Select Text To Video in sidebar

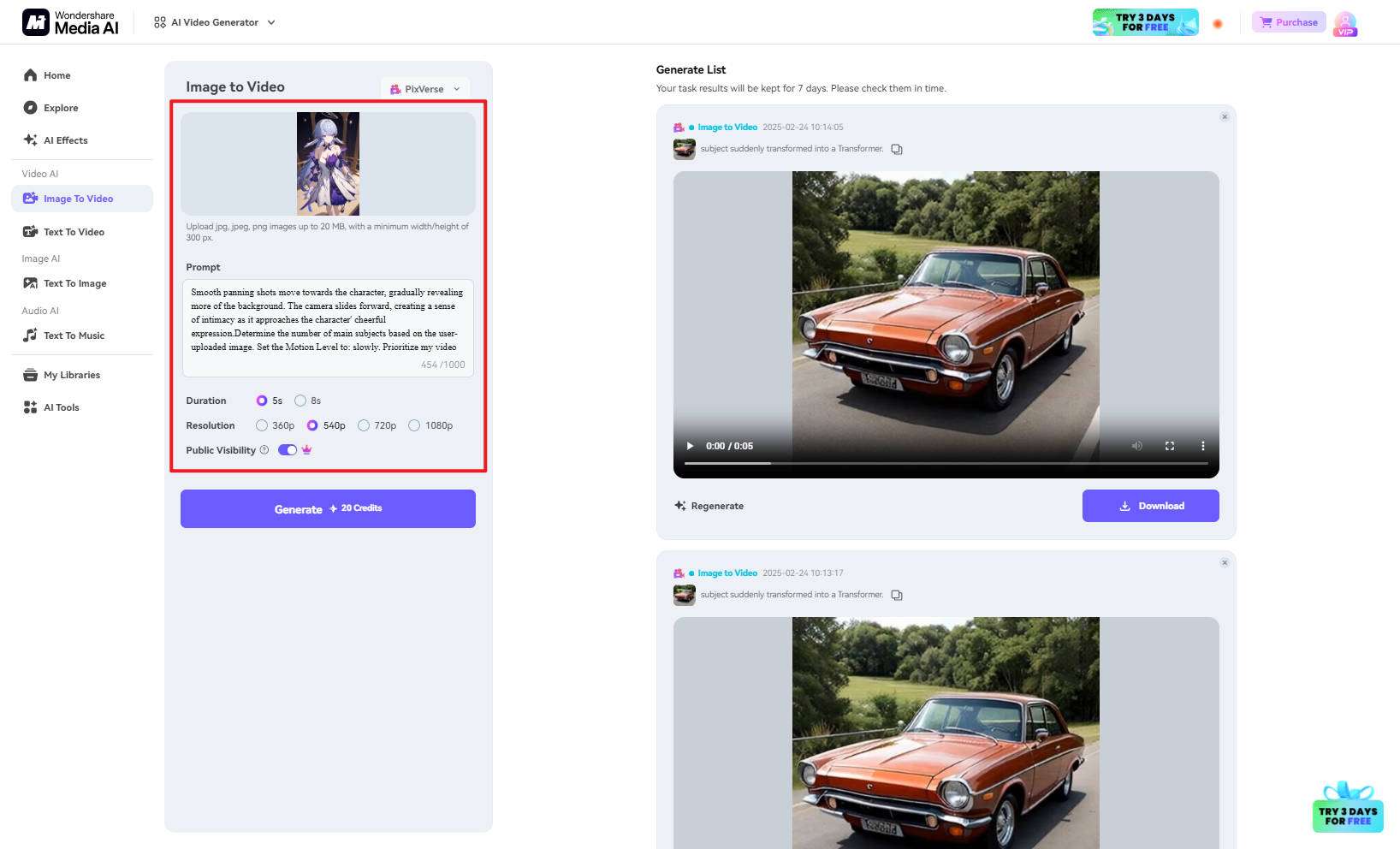[82, 232]
